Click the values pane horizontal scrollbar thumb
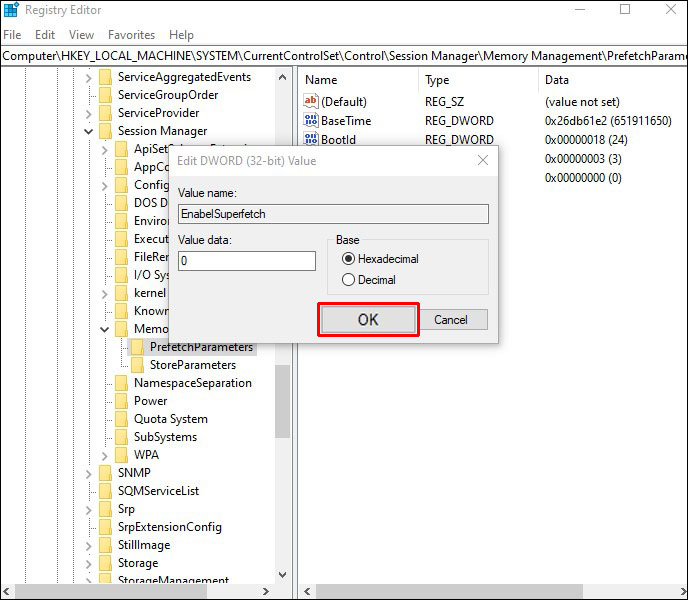This screenshot has width=688, height=600. (449, 591)
